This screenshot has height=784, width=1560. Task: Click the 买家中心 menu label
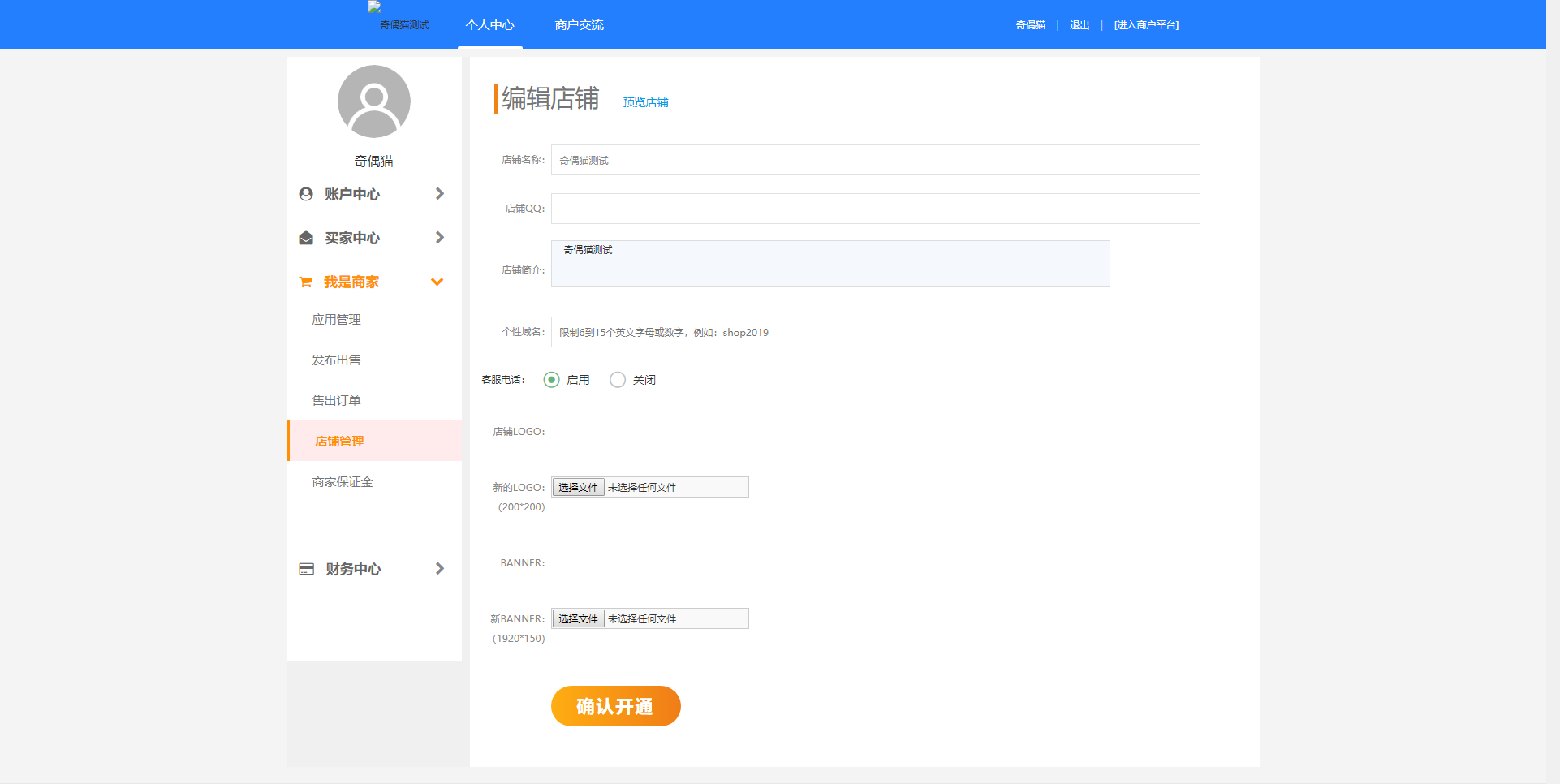click(352, 238)
